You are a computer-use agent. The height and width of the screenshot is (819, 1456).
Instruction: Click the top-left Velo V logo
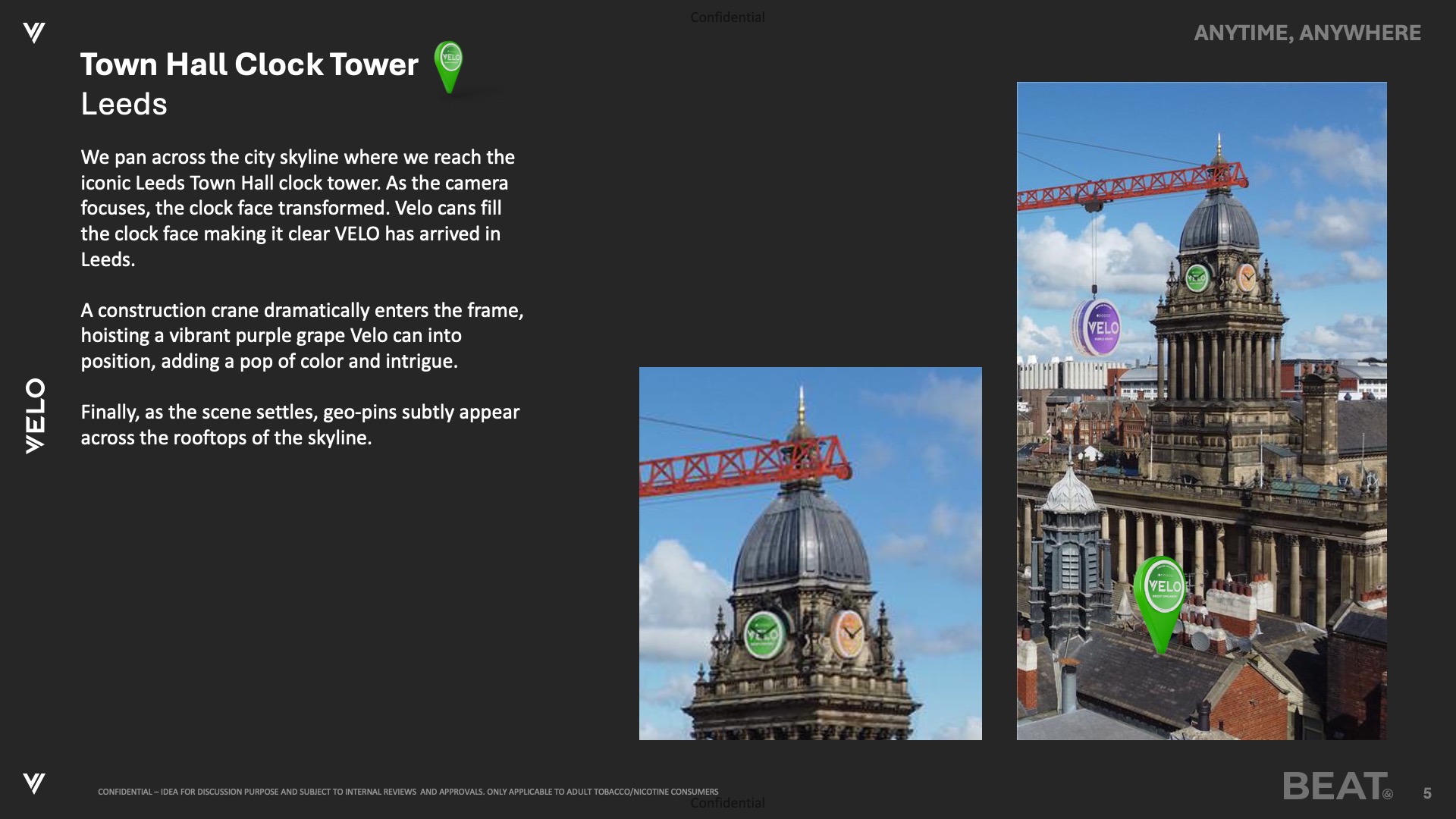(x=33, y=33)
